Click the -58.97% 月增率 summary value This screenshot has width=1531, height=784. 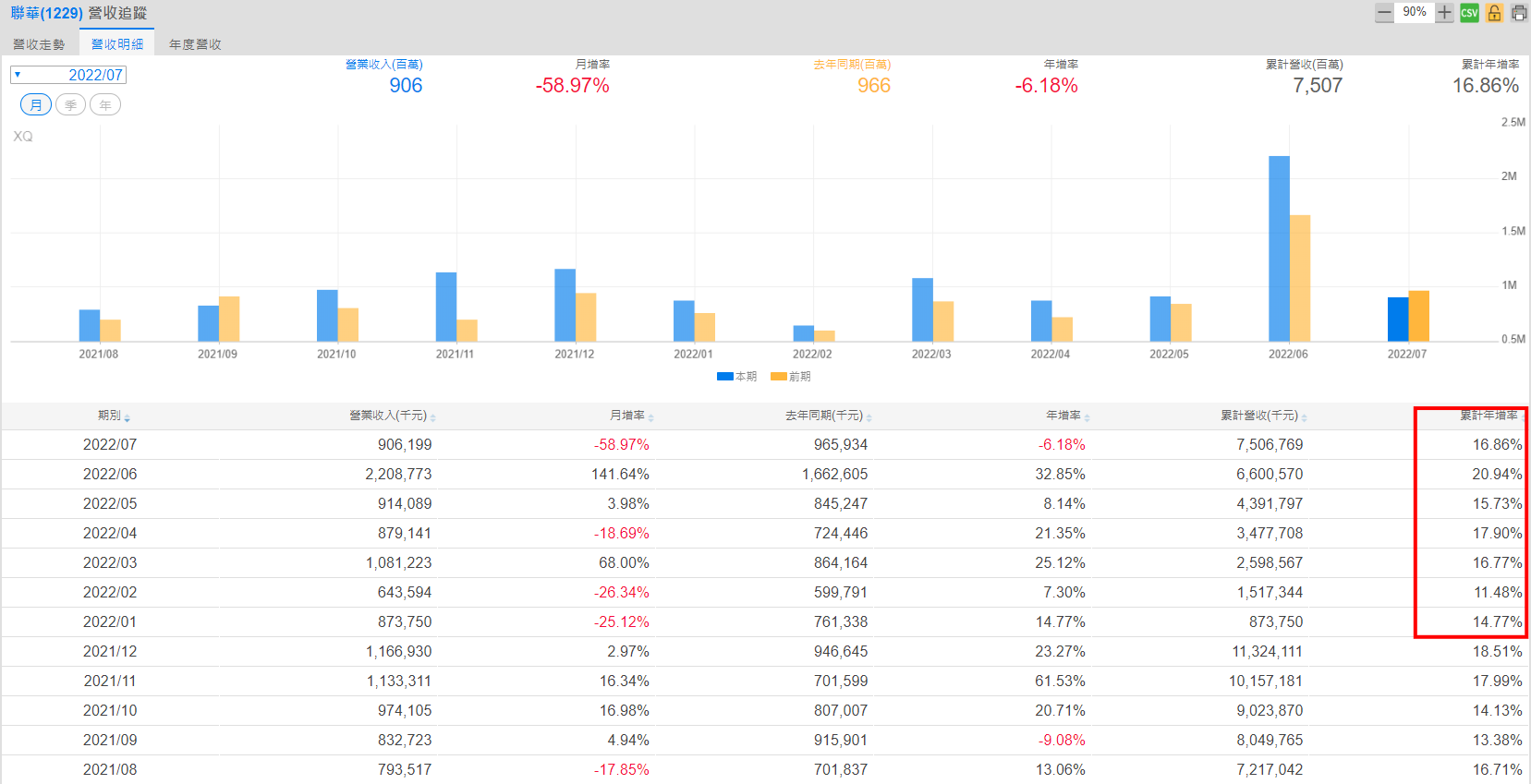coord(572,86)
